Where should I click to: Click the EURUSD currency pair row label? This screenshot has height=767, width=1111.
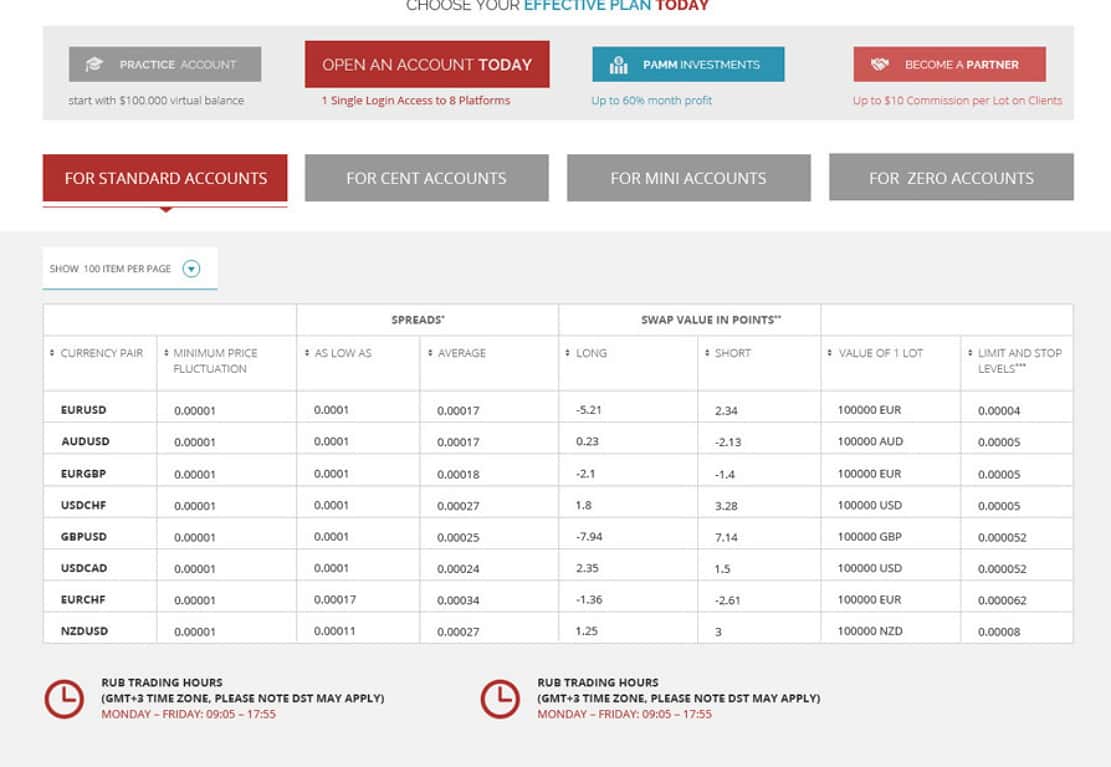84,410
